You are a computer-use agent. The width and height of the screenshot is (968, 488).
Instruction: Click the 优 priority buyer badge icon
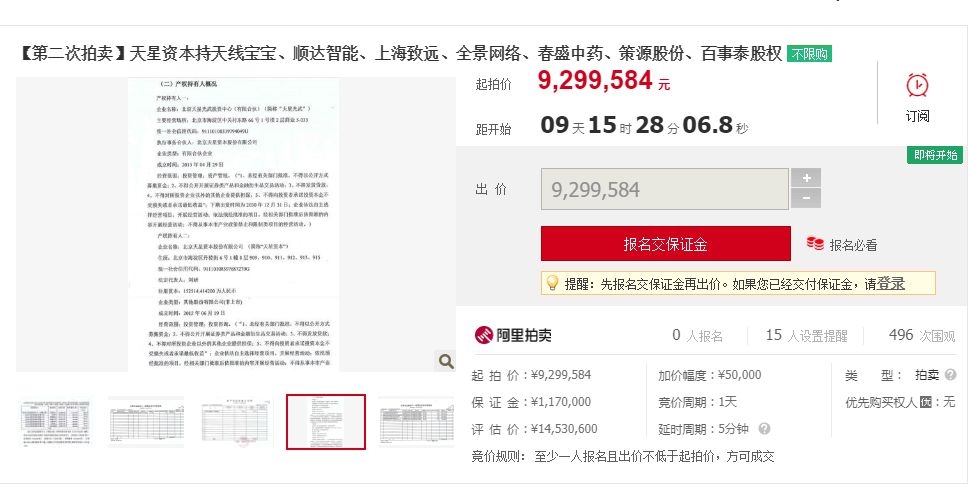tap(925, 402)
